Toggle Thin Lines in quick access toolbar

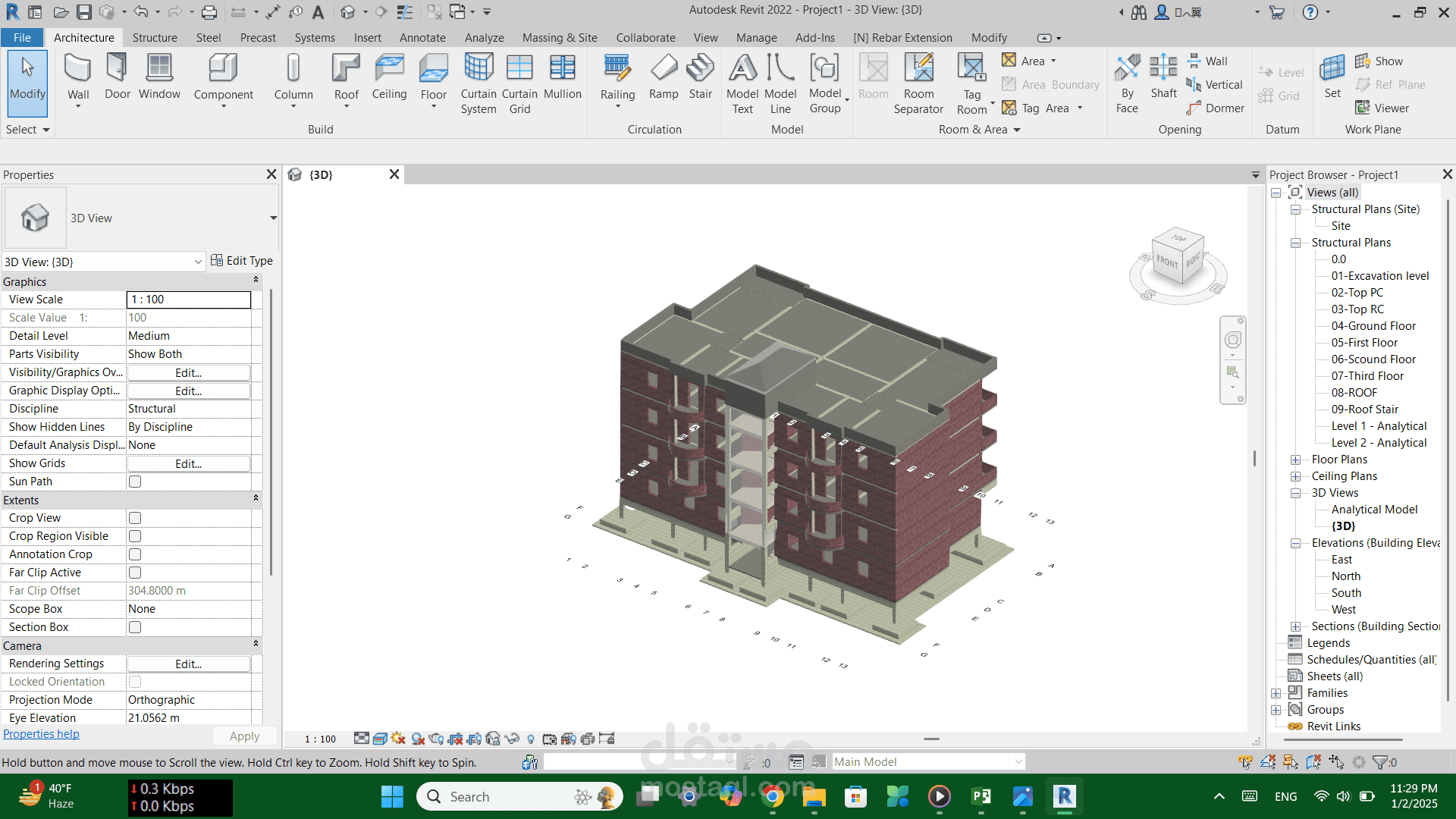click(405, 12)
